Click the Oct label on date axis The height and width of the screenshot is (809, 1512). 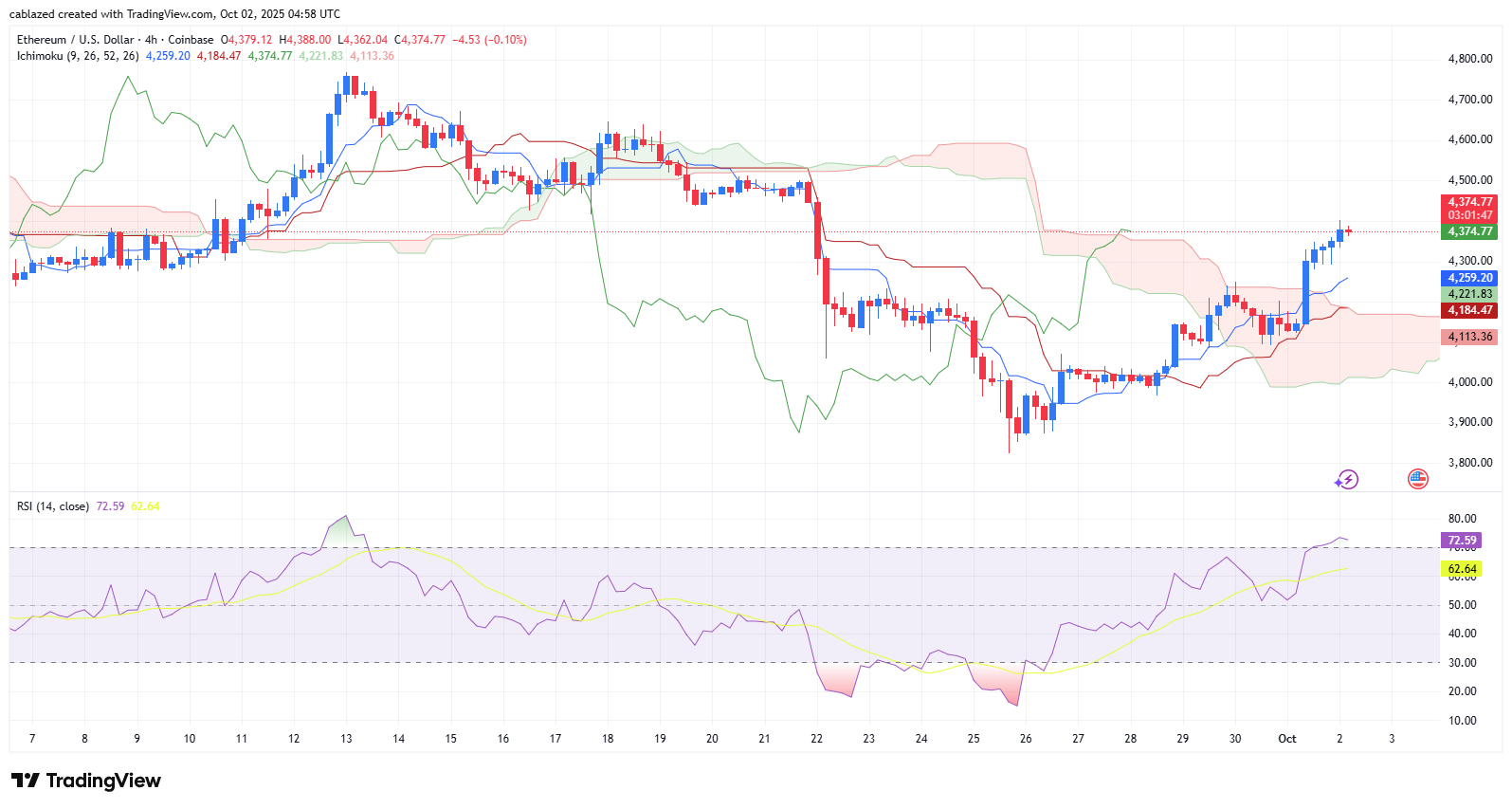[x=1286, y=739]
